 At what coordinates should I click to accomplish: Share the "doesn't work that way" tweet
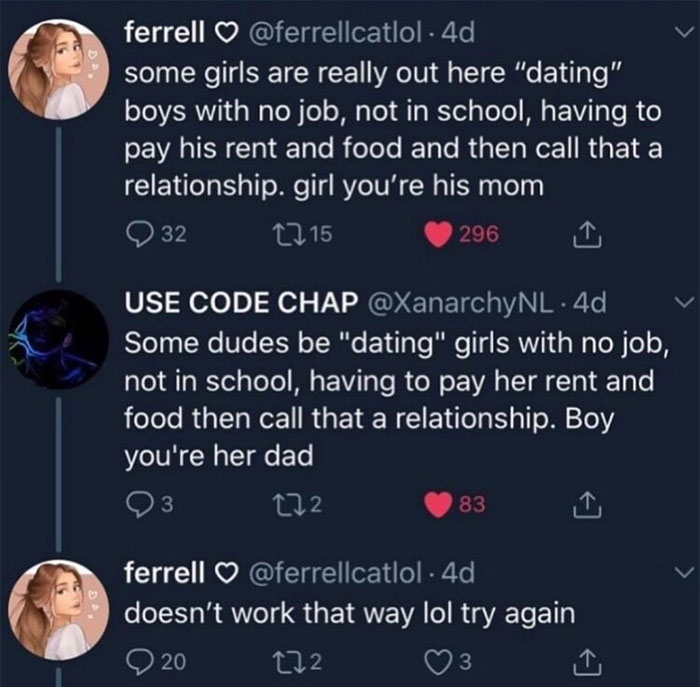point(588,662)
